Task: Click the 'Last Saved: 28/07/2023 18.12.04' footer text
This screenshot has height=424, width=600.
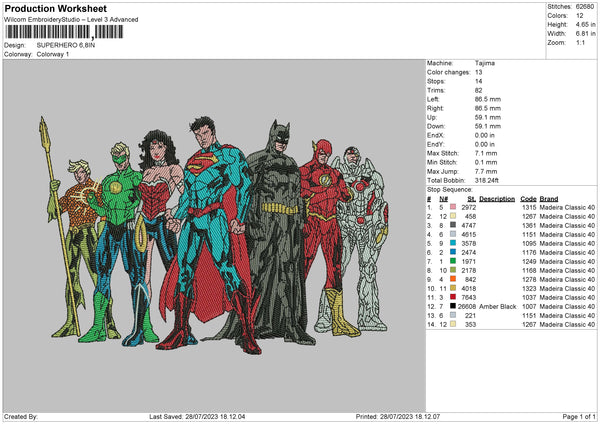Action: point(197,416)
